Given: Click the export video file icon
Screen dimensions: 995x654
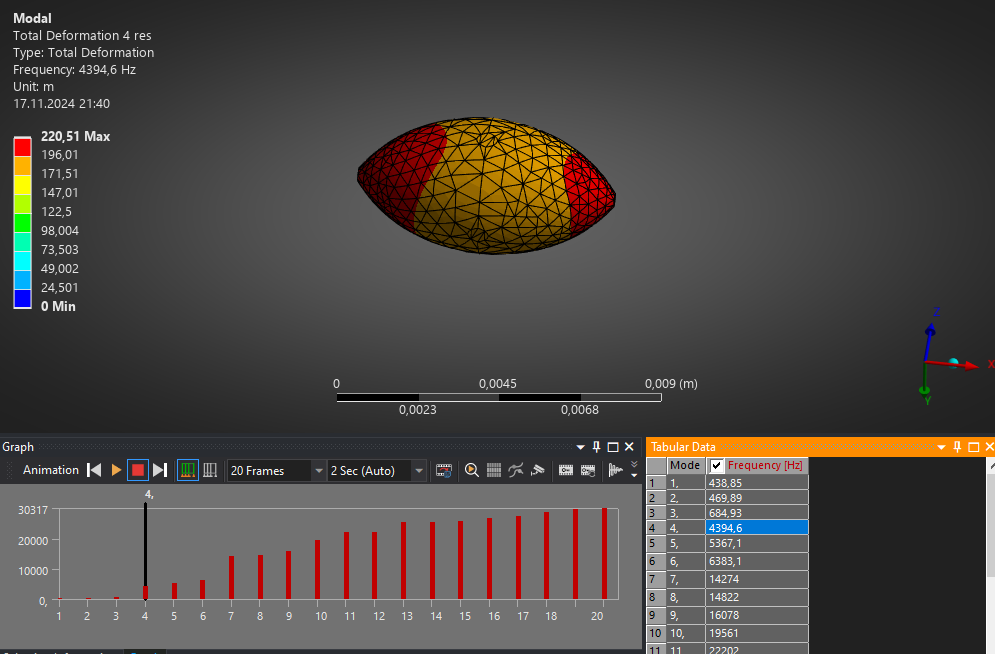Looking at the screenshot, I should point(444,470).
